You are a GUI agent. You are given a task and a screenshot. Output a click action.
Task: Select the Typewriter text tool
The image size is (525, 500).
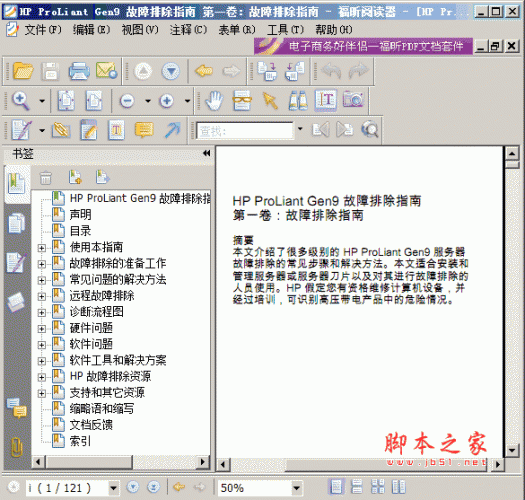[x=325, y=100]
